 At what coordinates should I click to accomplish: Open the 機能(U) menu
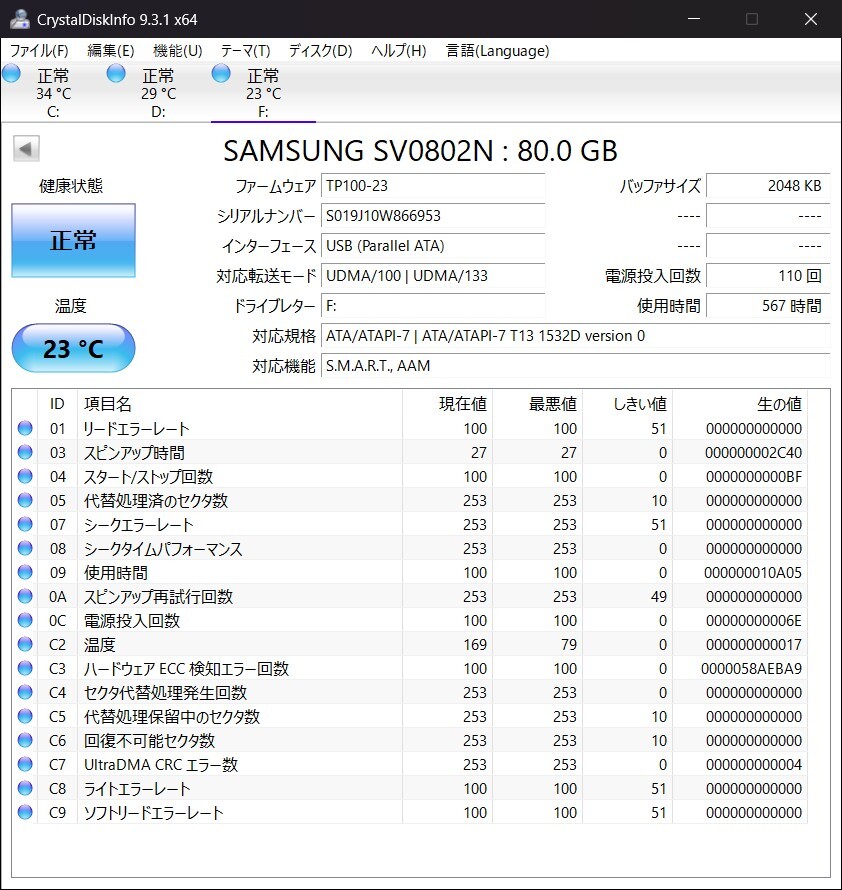(x=178, y=51)
